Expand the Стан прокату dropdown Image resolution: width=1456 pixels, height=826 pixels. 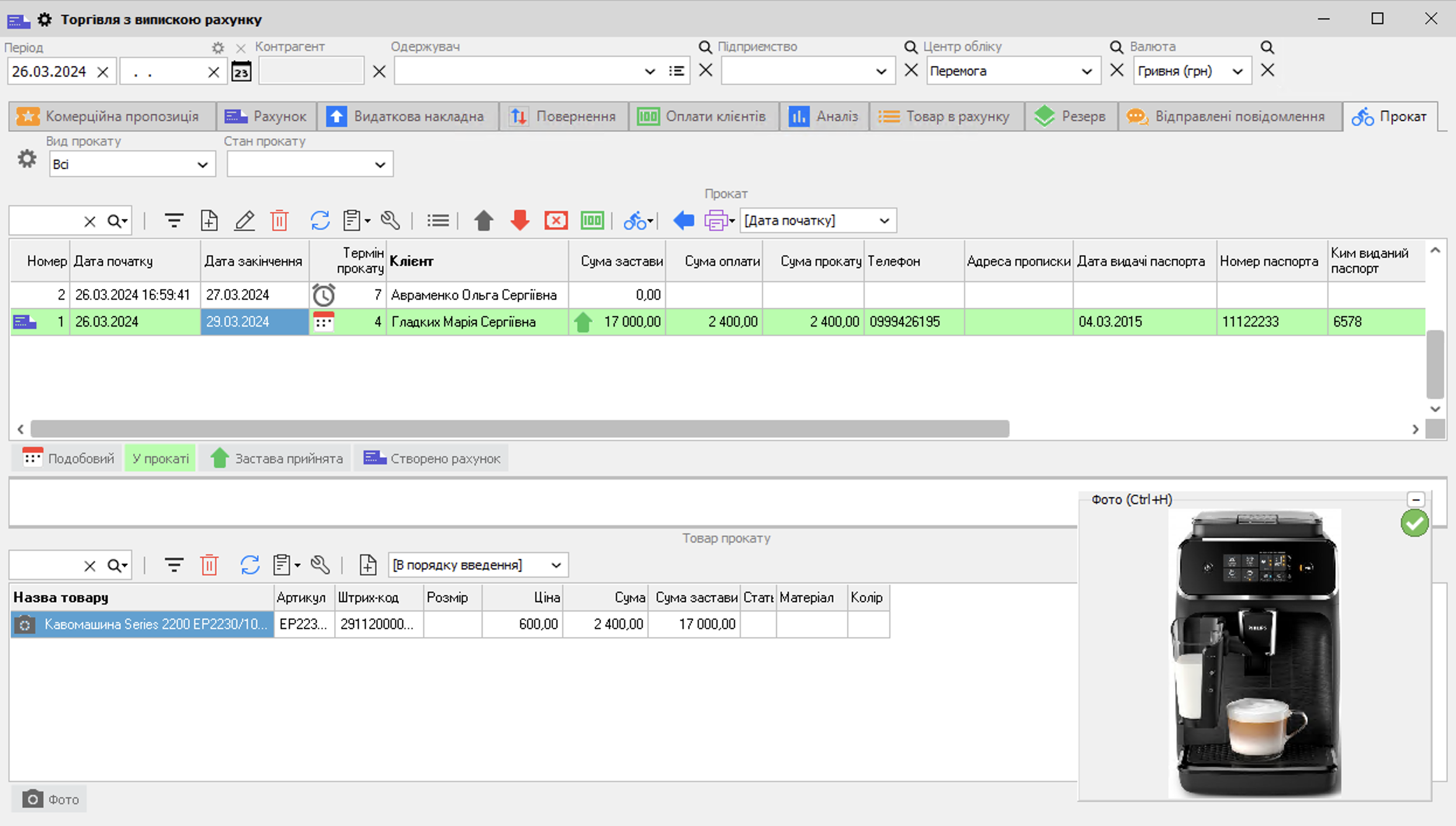(x=310, y=165)
